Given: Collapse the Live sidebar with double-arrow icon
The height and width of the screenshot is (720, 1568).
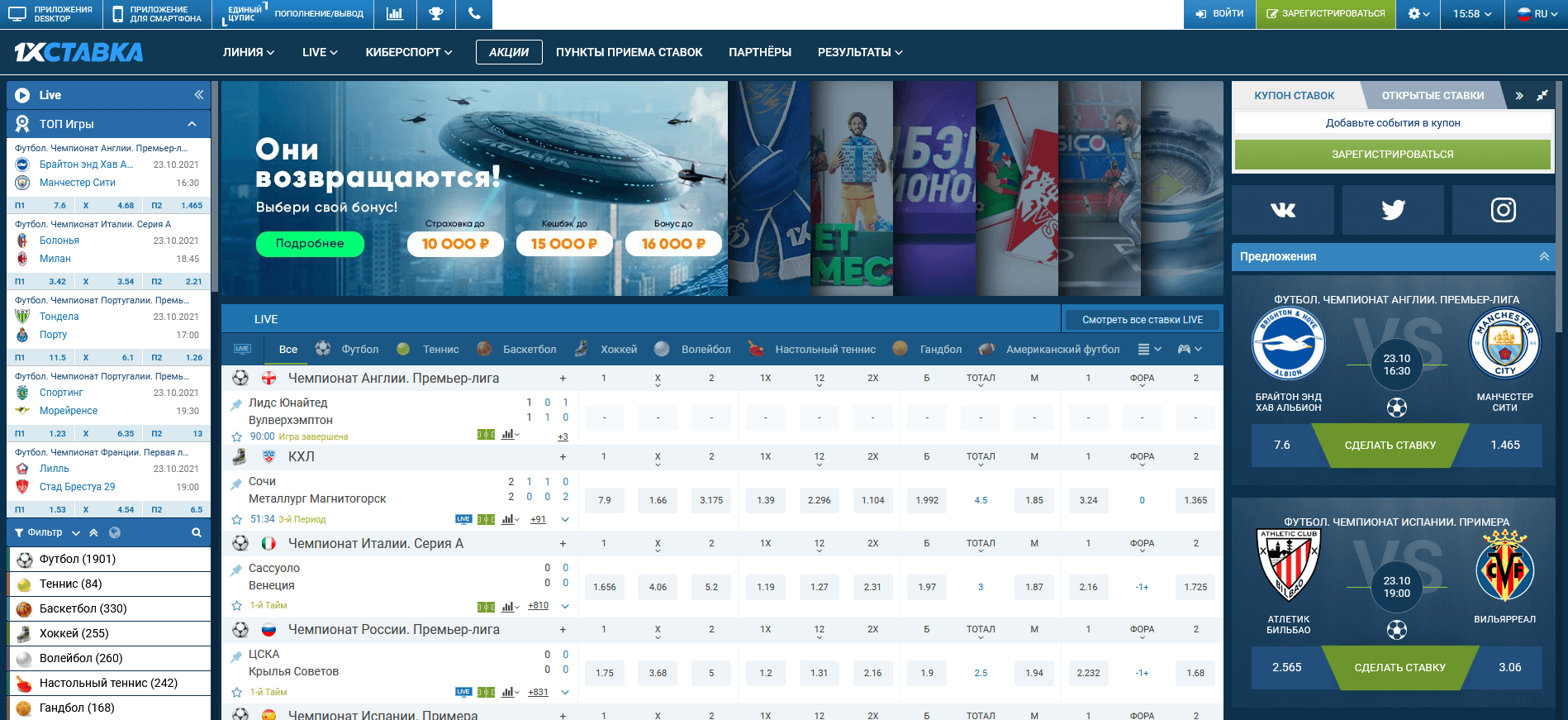Looking at the screenshot, I should pyautogui.click(x=199, y=95).
